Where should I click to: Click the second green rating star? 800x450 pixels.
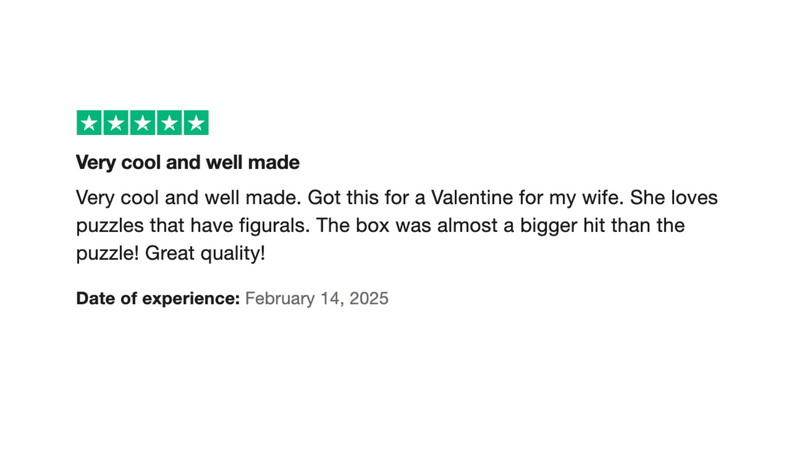tap(116, 123)
